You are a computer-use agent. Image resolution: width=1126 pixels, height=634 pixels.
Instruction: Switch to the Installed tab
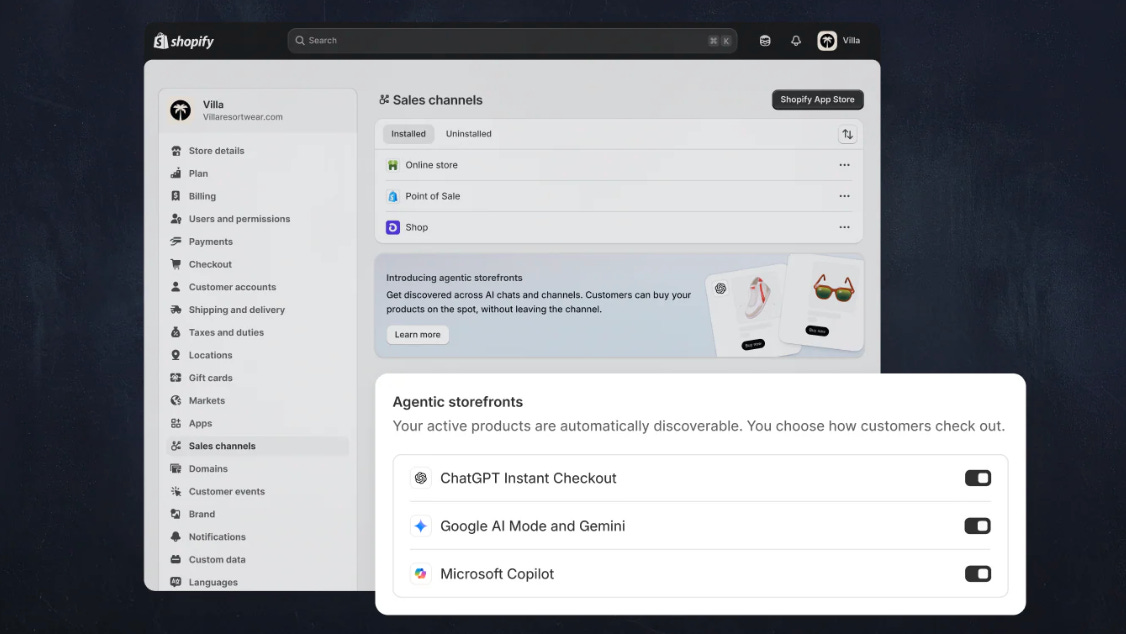click(x=409, y=134)
